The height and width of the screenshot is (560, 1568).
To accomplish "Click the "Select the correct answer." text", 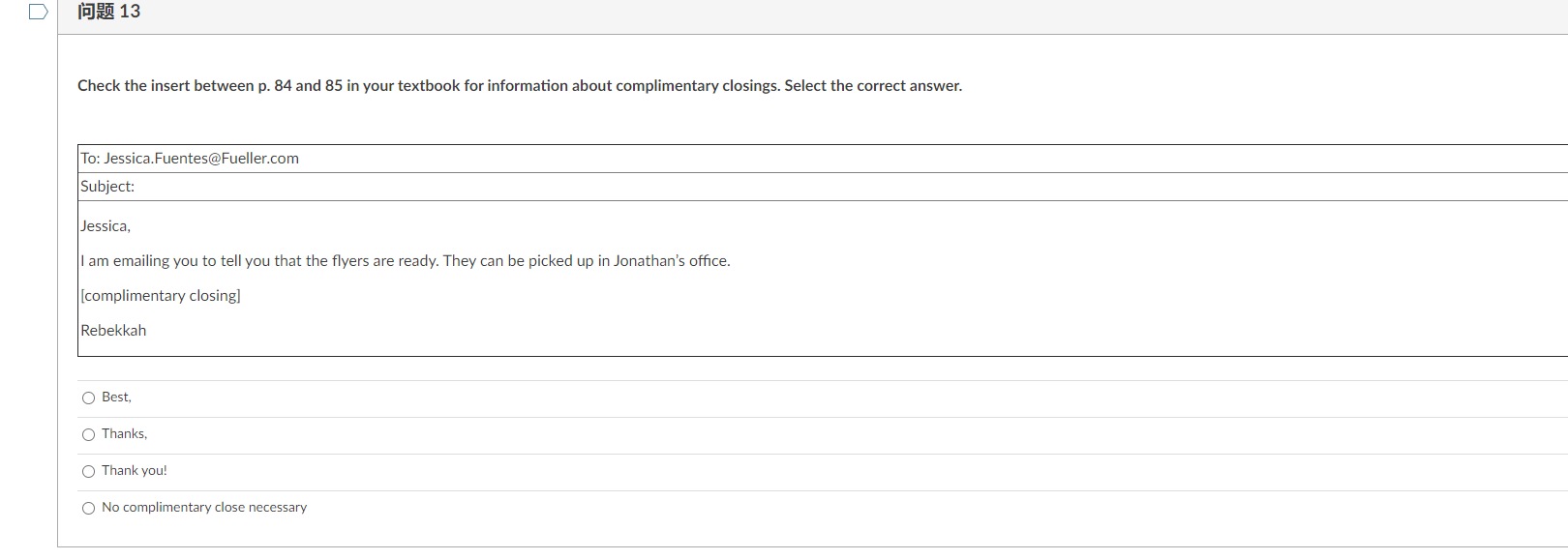I will click(x=873, y=86).
